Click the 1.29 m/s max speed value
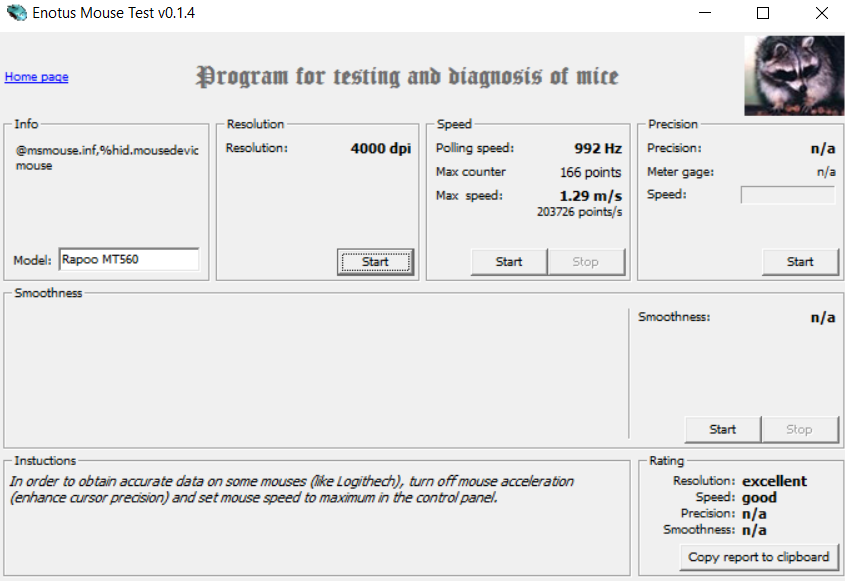This screenshot has height=581, width=845. pyautogui.click(x=591, y=196)
